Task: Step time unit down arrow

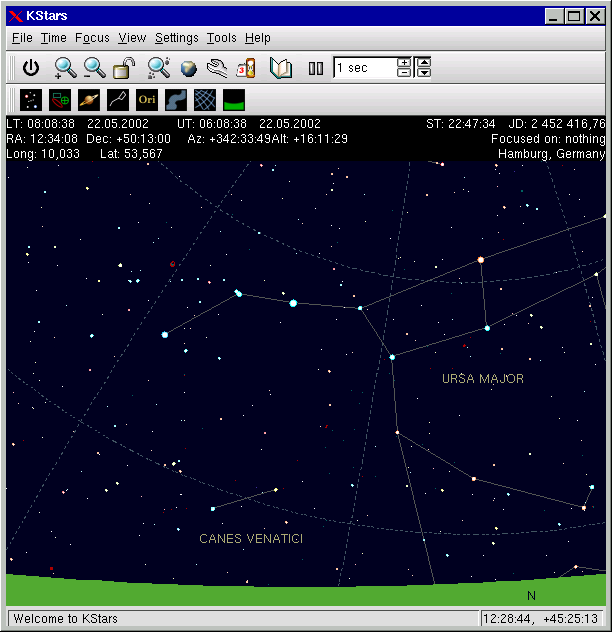Action: pos(424,73)
